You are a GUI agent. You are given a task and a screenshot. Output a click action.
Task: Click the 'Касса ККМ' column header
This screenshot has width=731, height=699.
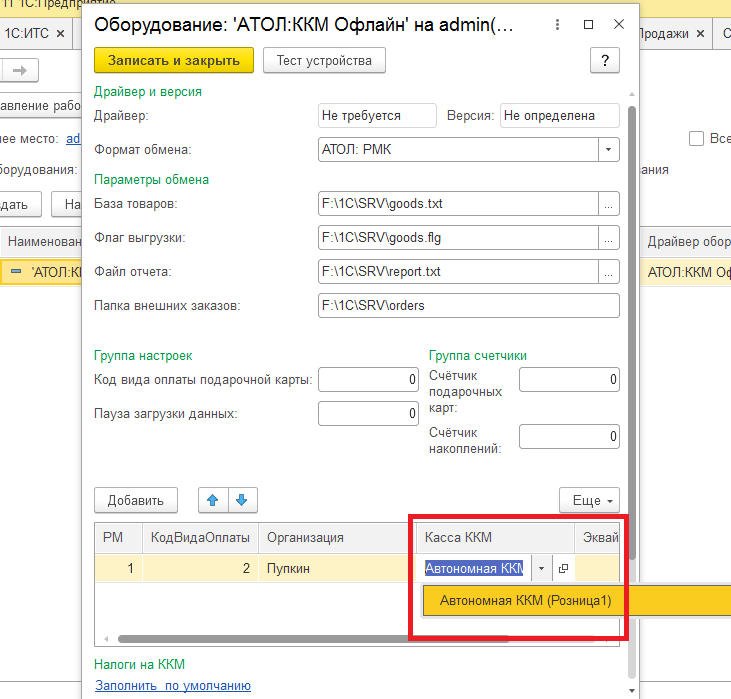click(495, 538)
